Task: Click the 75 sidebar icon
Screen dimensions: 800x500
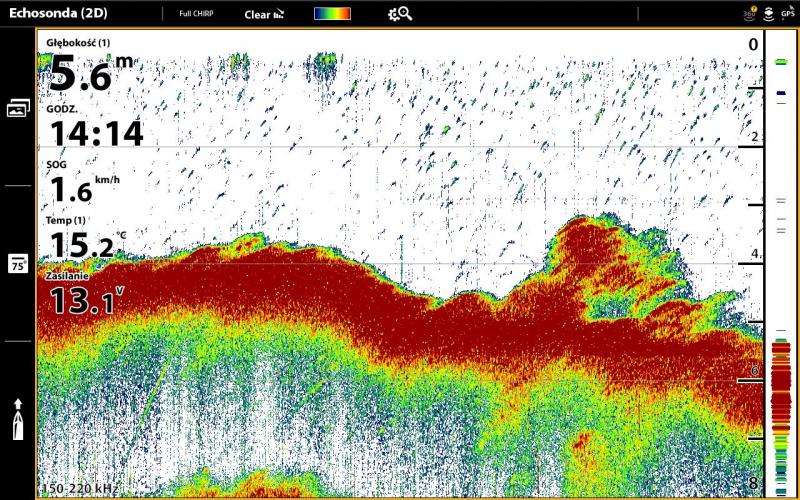Action: click(18, 263)
